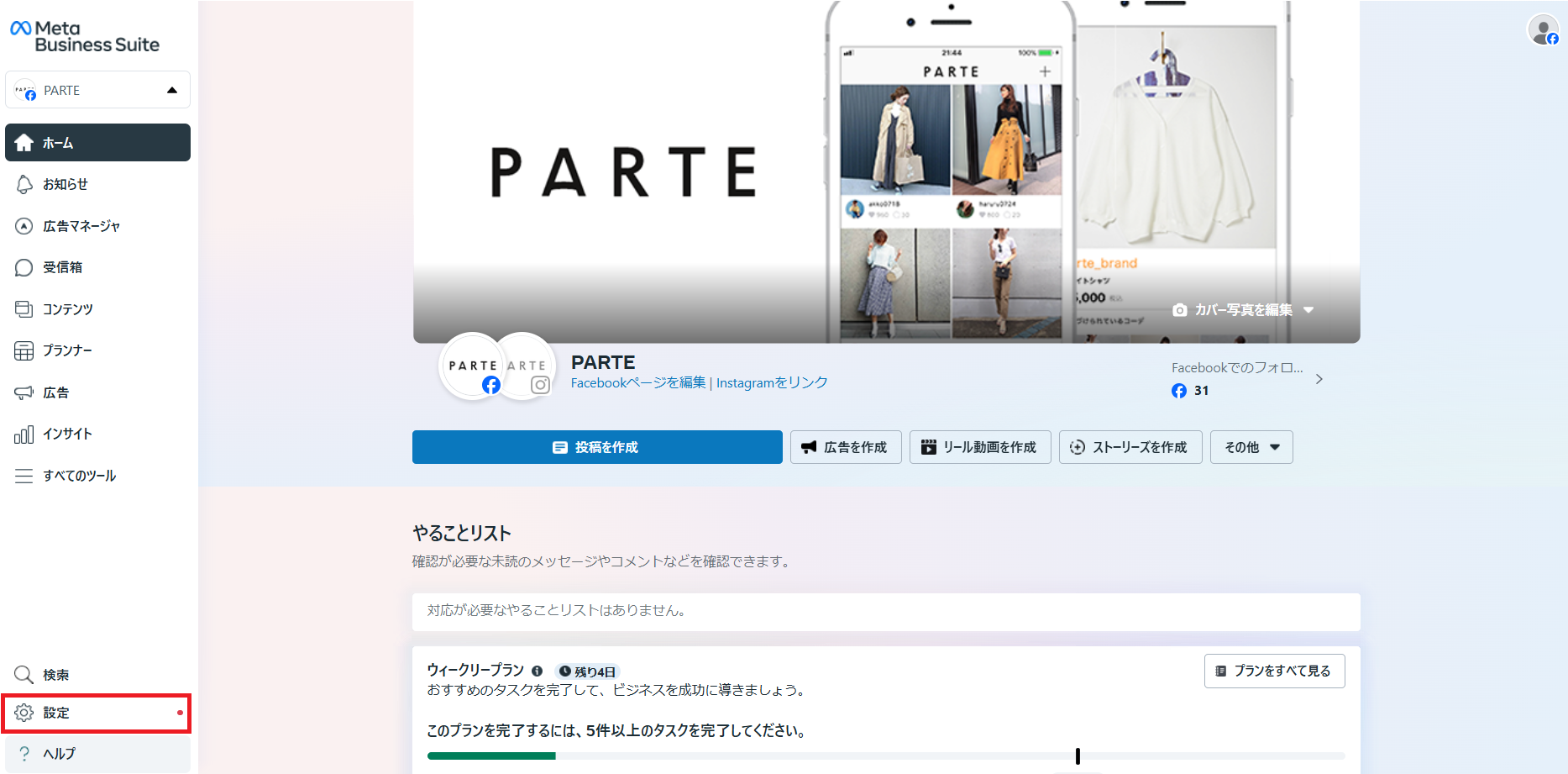This screenshot has width=1568, height=774.
Task: Click the 検索 magnifier icon
Action: [x=24, y=675]
